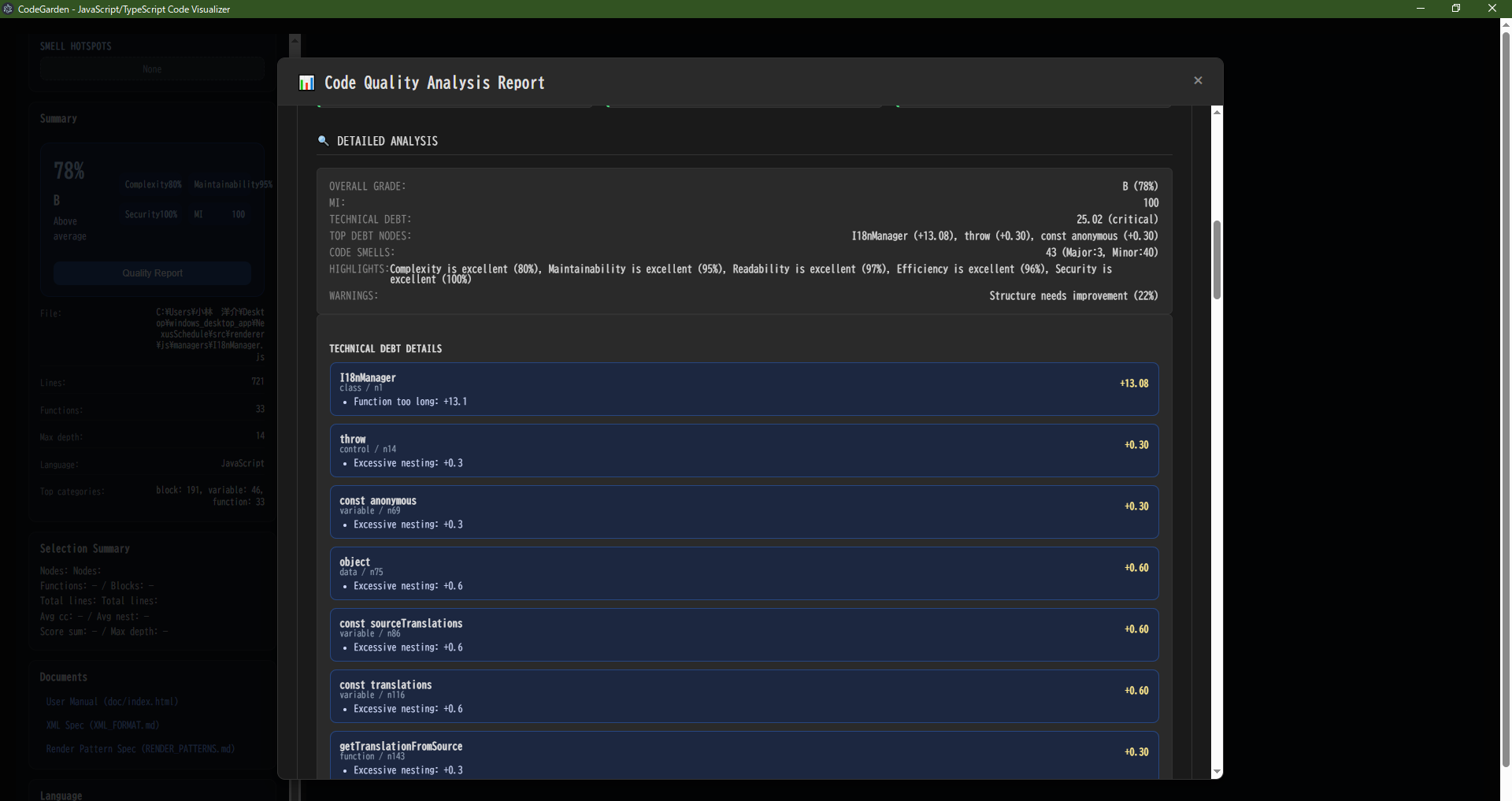Click the report dialog's vertical scrollbar thumb
The width and height of the screenshot is (1512, 801).
[1217, 260]
